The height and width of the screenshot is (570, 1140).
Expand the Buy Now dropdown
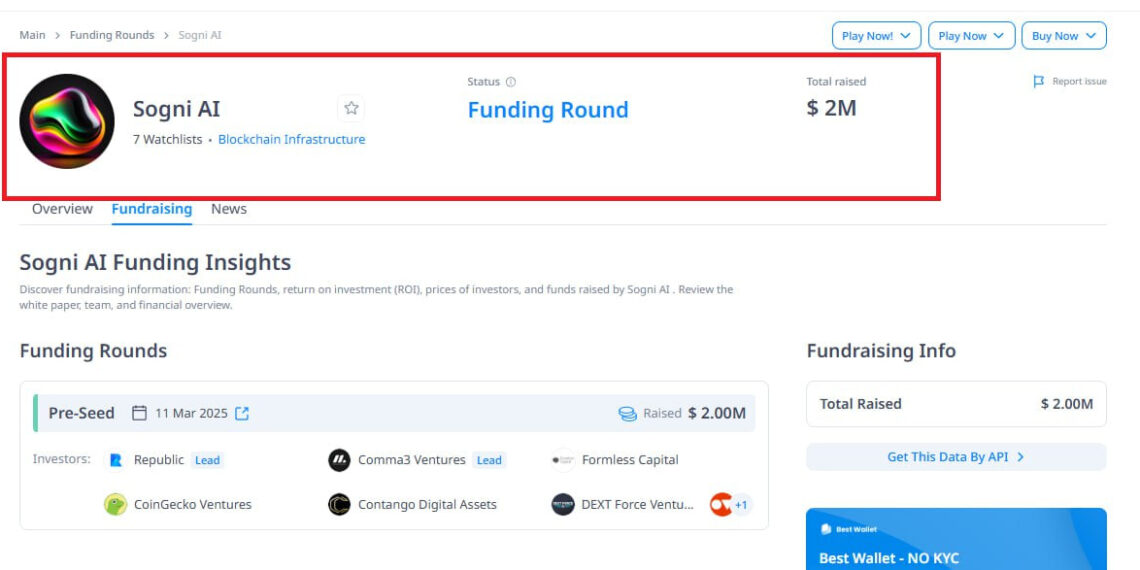pos(1064,36)
